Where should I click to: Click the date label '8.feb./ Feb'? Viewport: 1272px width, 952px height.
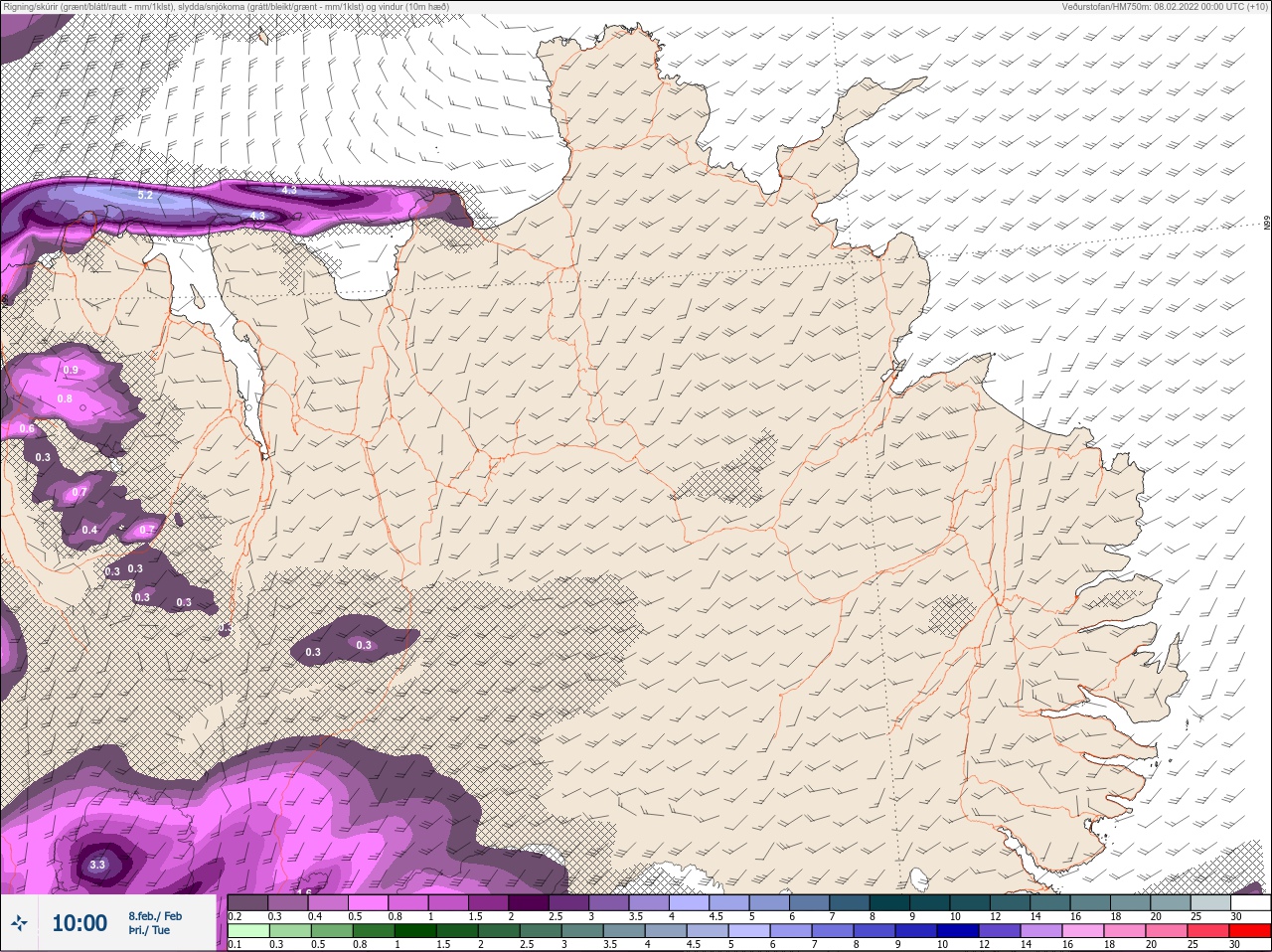point(155,915)
